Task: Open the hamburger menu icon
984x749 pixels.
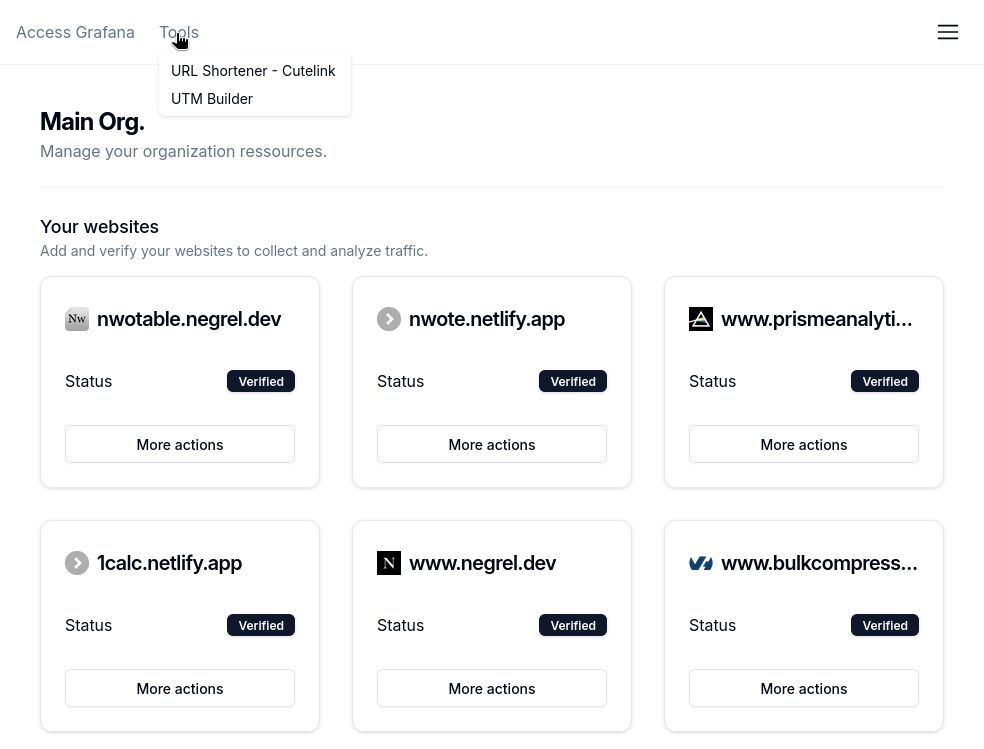Action: (x=948, y=32)
